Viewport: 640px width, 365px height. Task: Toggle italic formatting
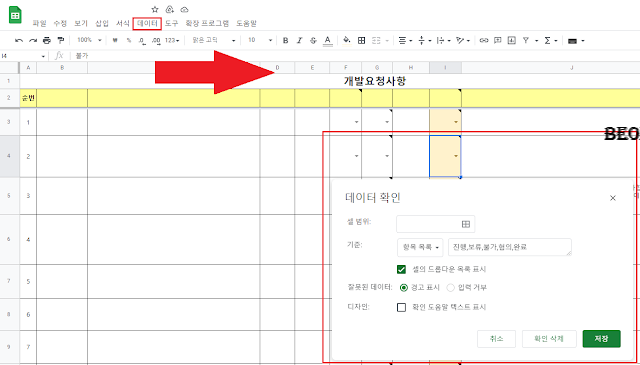pyautogui.click(x=299, y=40)
